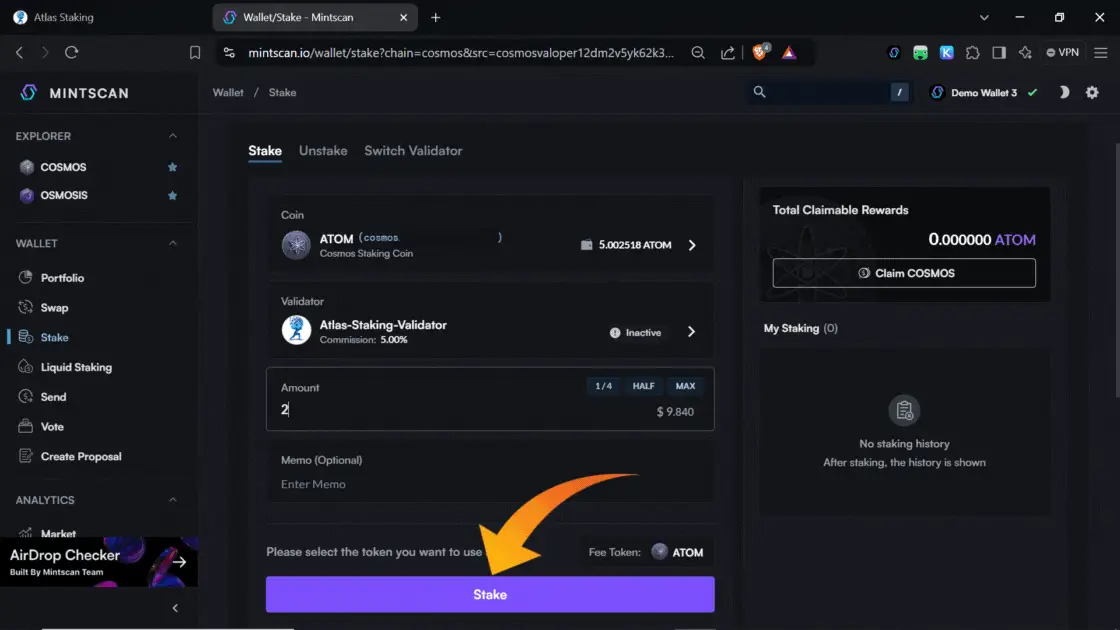Toggle dark/light mode moon icon
Viewport: 1120px width, 630px height.
pyautogui.click(x=1064, y=92)
